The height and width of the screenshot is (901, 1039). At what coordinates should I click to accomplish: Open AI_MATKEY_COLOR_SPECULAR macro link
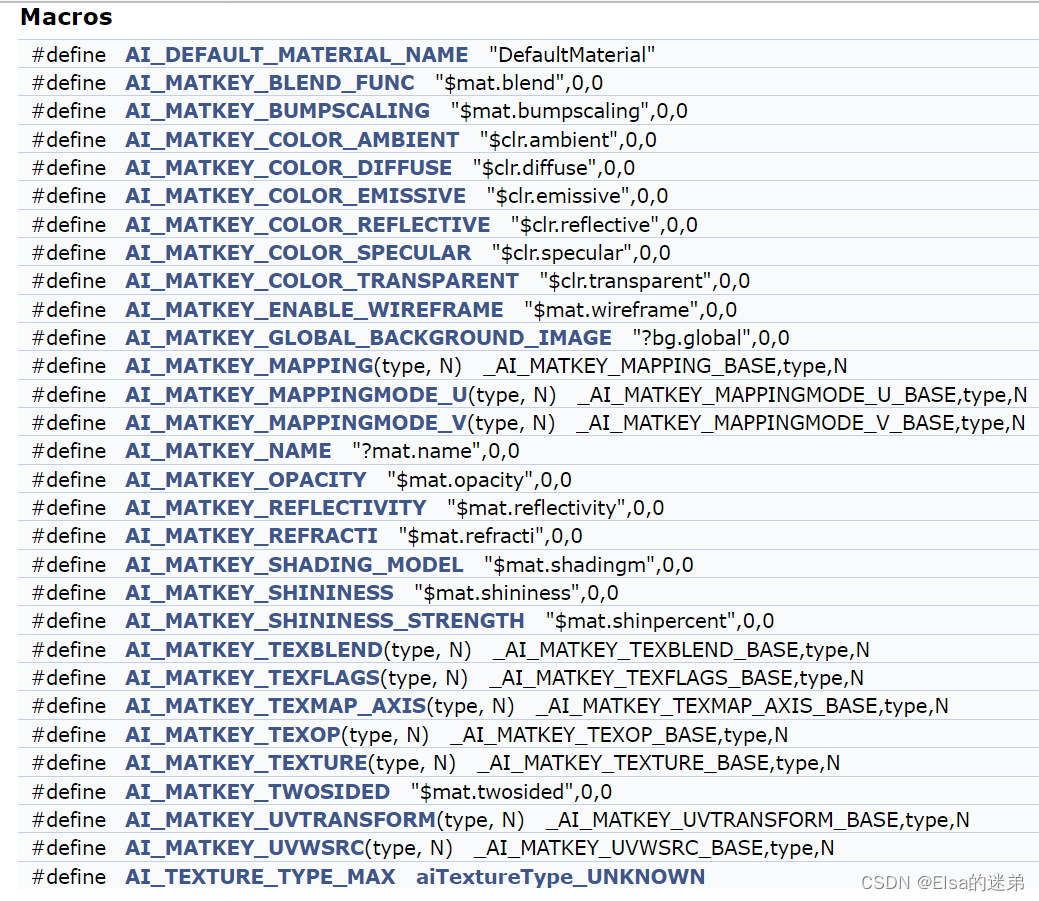298,253
